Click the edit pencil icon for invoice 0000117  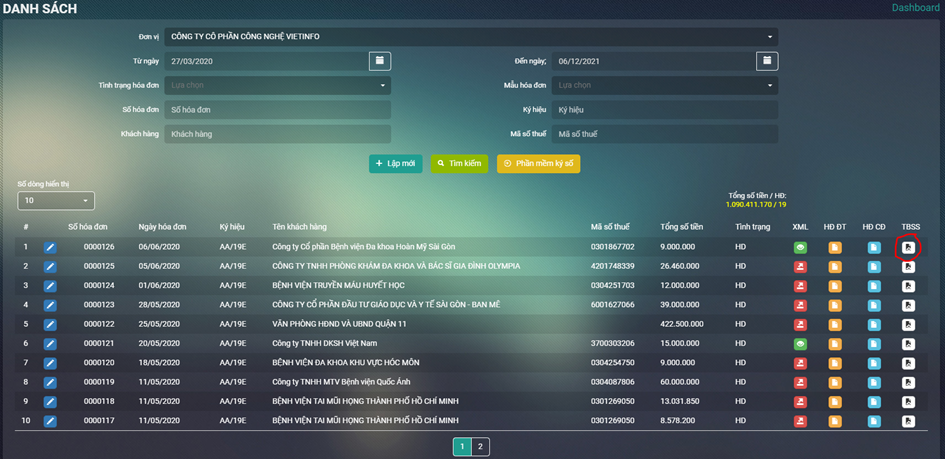50,421
